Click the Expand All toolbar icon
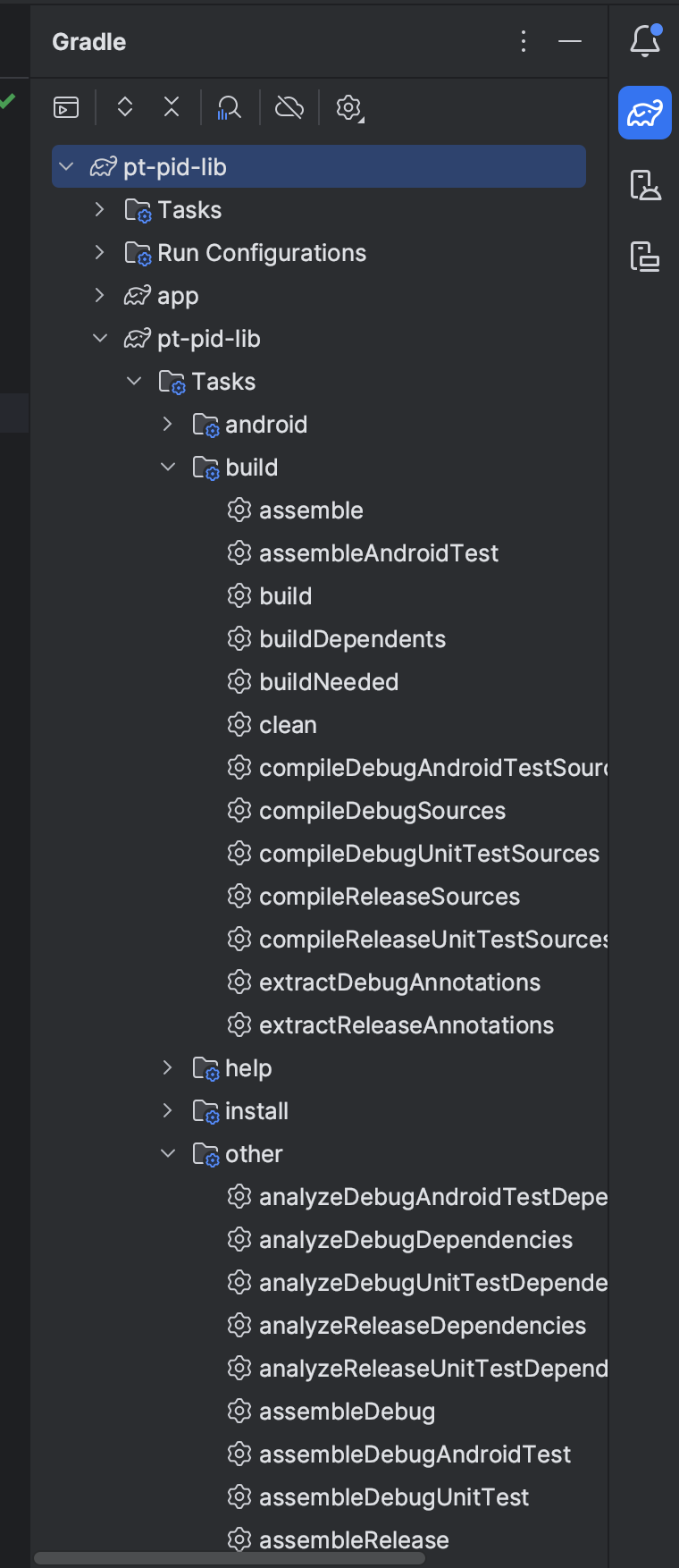 [x=125, y=108]
